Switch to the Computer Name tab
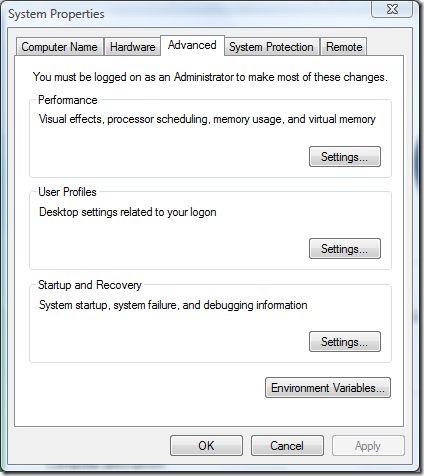This screenshot has width=424, height=476. click(x=60, y=47)
